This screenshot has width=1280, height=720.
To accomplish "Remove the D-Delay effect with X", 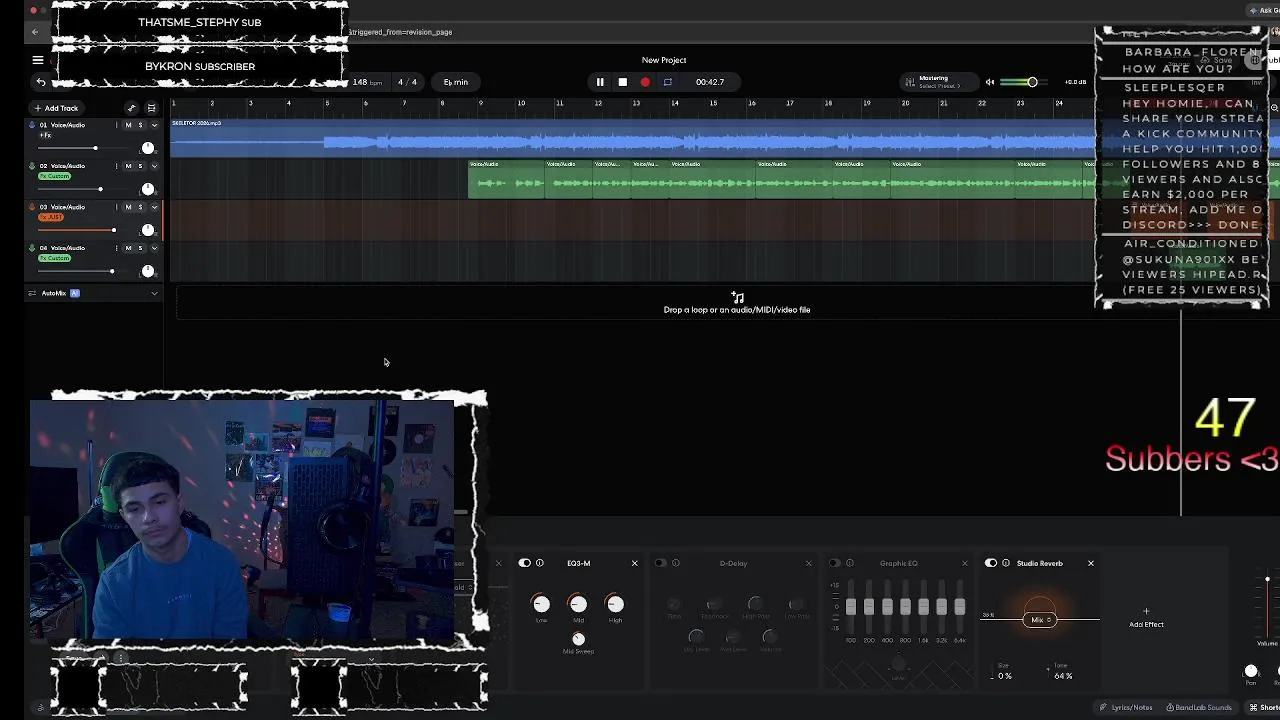I will pos(809,563).
